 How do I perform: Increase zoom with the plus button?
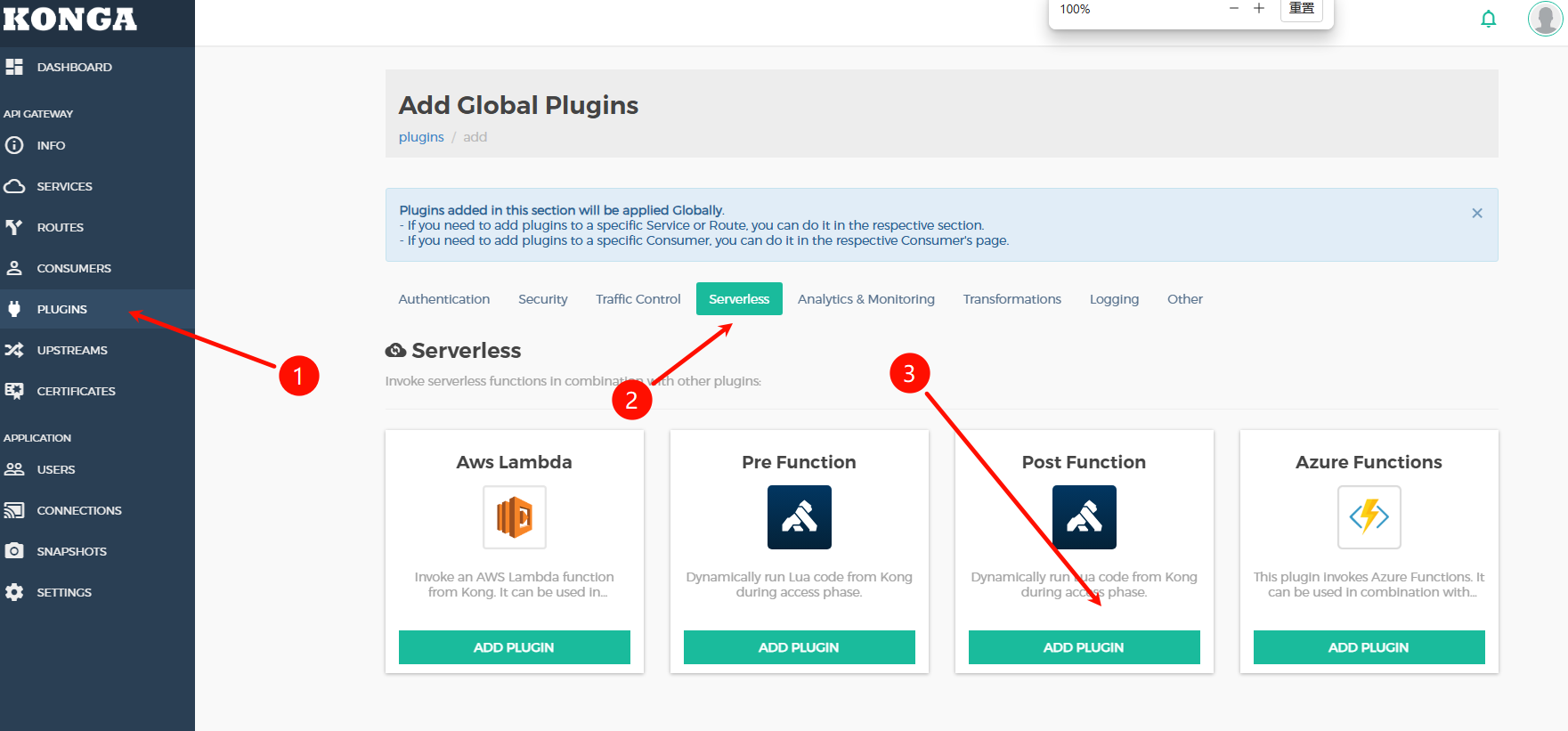pyautogui.click(x=1259, y=9)
